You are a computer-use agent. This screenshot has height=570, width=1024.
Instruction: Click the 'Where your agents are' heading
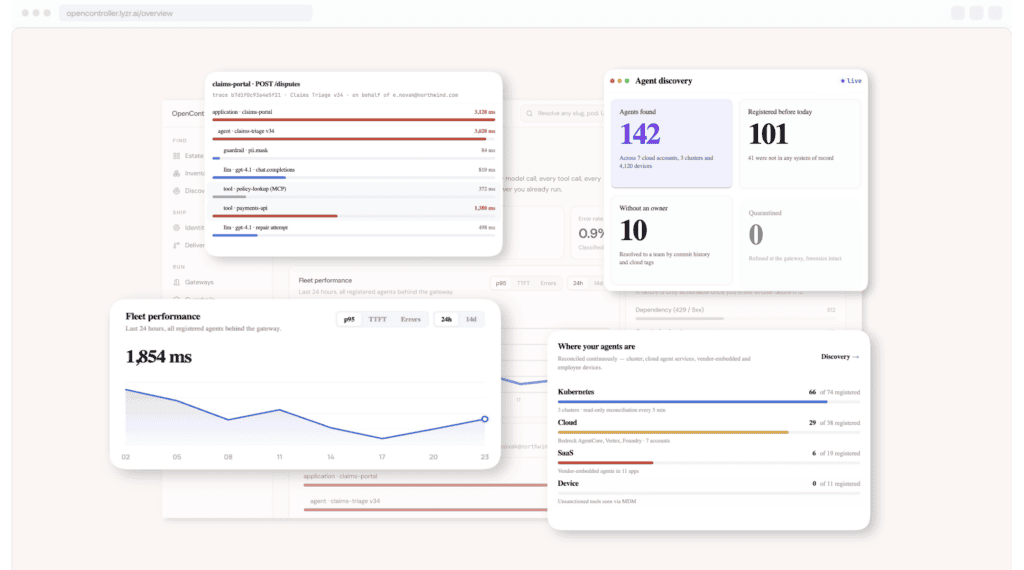pos(596,347)
